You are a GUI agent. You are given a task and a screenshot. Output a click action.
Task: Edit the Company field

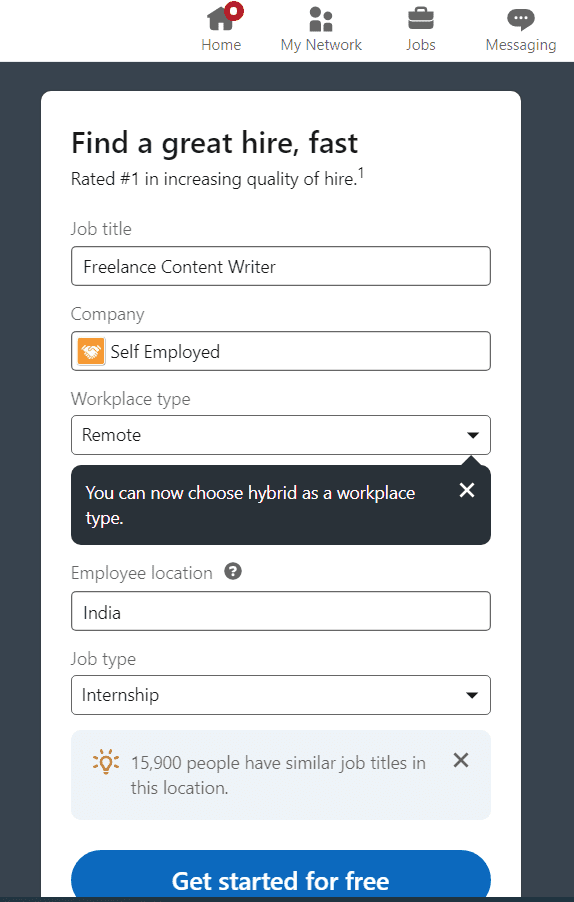click(x=281, y=351)
